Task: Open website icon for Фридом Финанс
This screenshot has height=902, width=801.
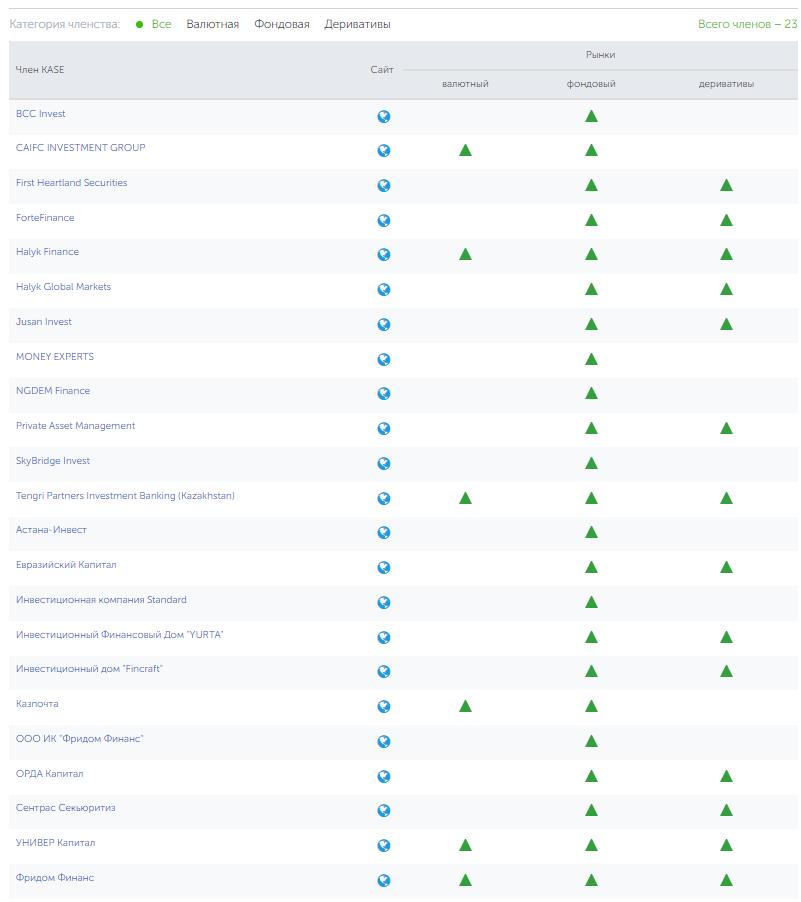Action: tap(383, 880)
